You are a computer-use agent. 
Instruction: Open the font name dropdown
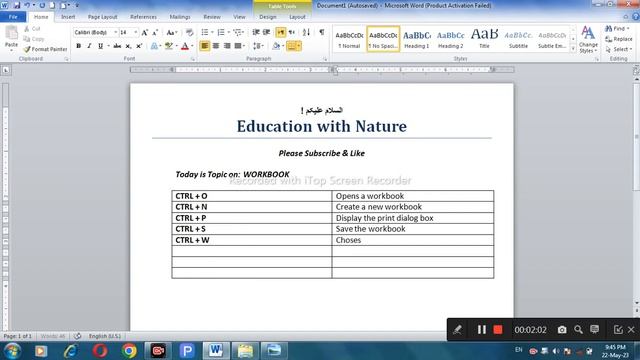click(x=116, y=32)
